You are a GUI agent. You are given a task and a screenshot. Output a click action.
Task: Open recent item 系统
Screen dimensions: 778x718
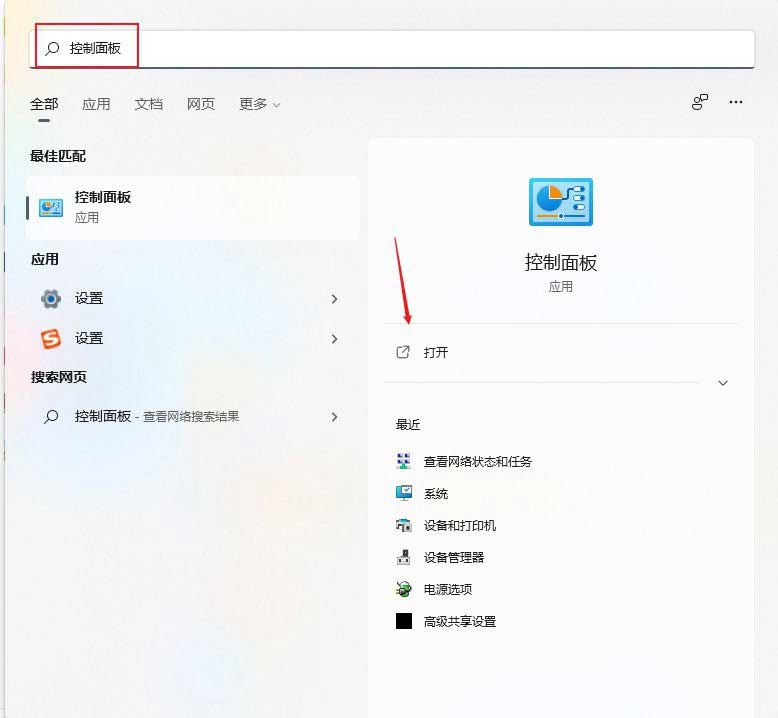tap(436, 494)
